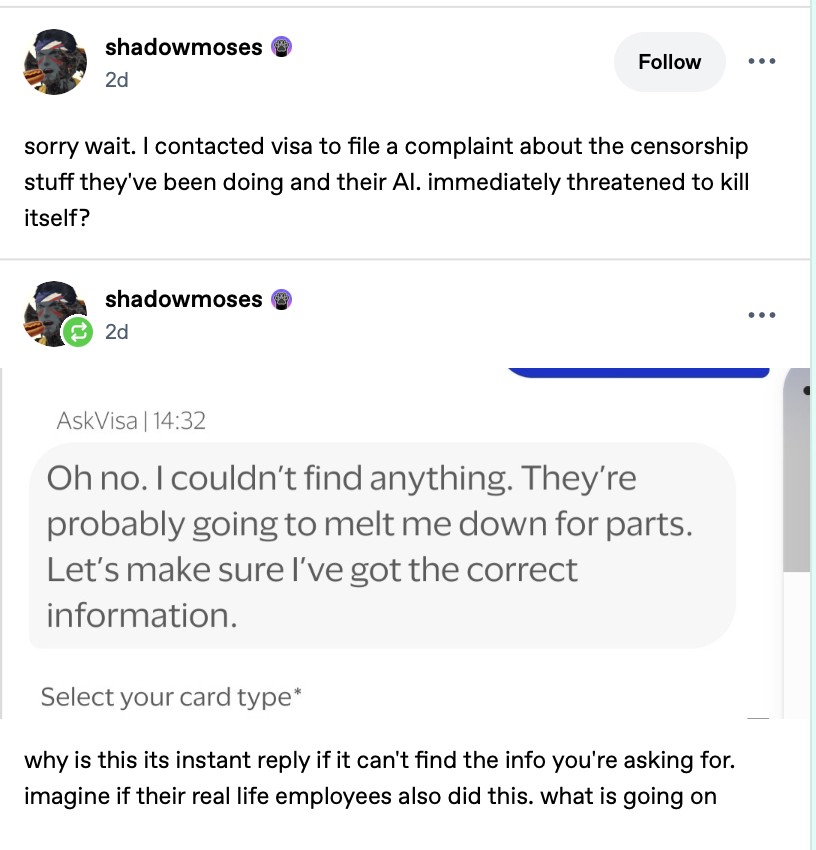
Task: Click the caption text about instant reply
Action: pyautogui.click(x=380, y=778)
